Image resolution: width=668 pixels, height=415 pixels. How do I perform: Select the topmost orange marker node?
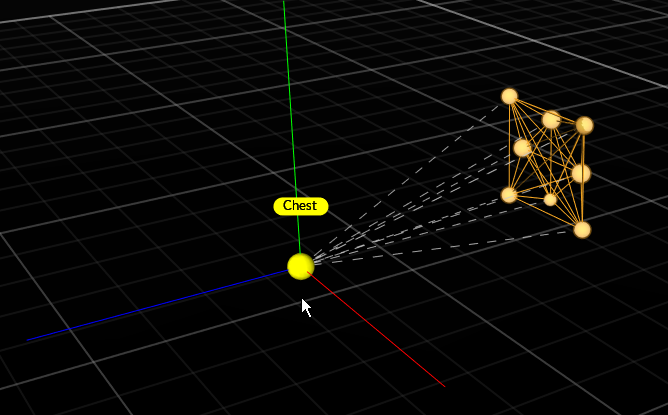(x=509, y=96)
